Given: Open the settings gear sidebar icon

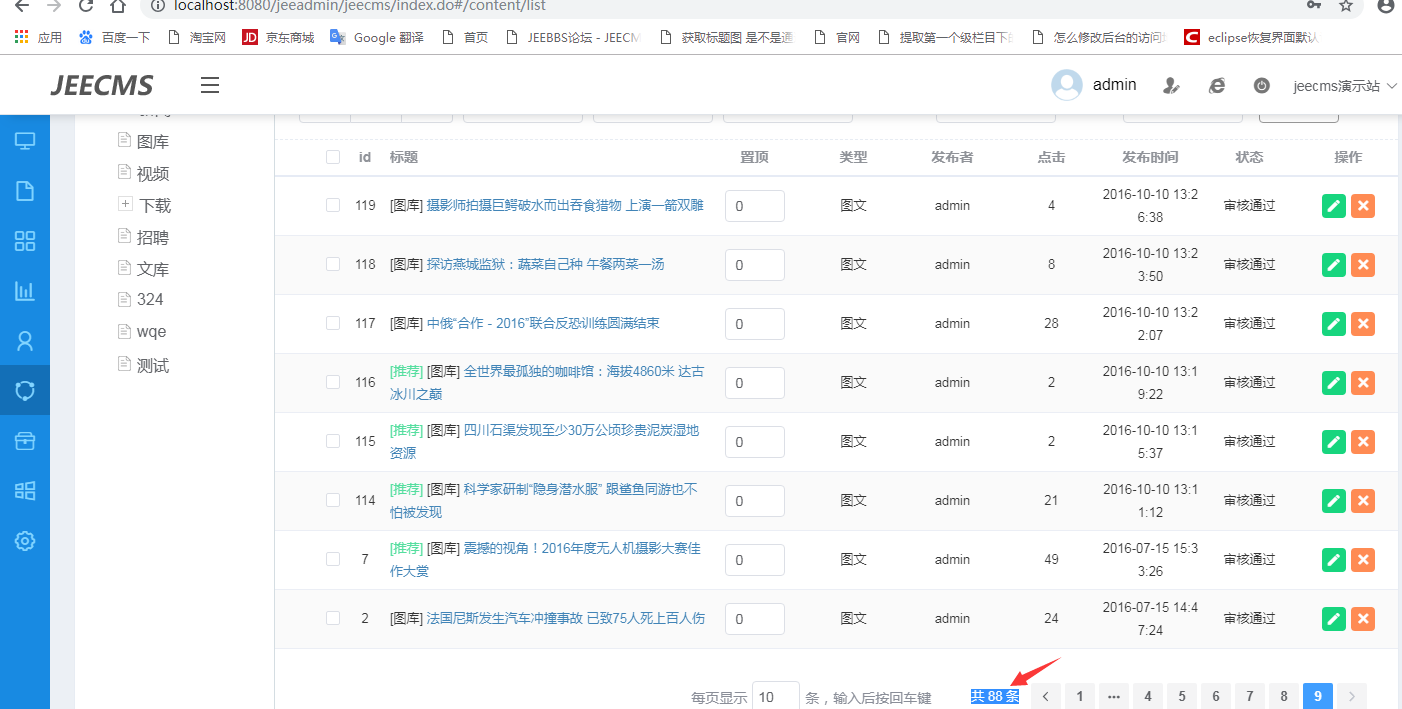Looking at the screenshot, I should point(25,541).
